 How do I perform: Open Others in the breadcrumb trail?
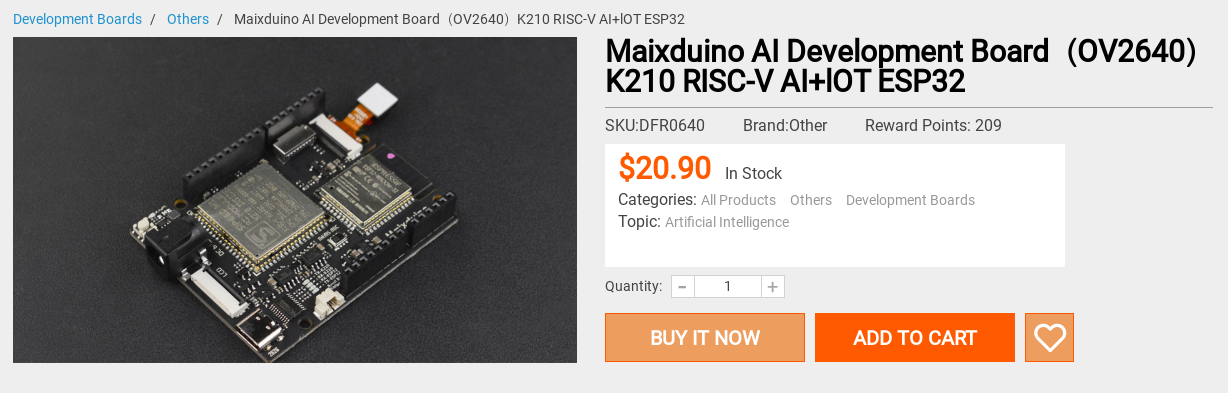coord(188,19)
